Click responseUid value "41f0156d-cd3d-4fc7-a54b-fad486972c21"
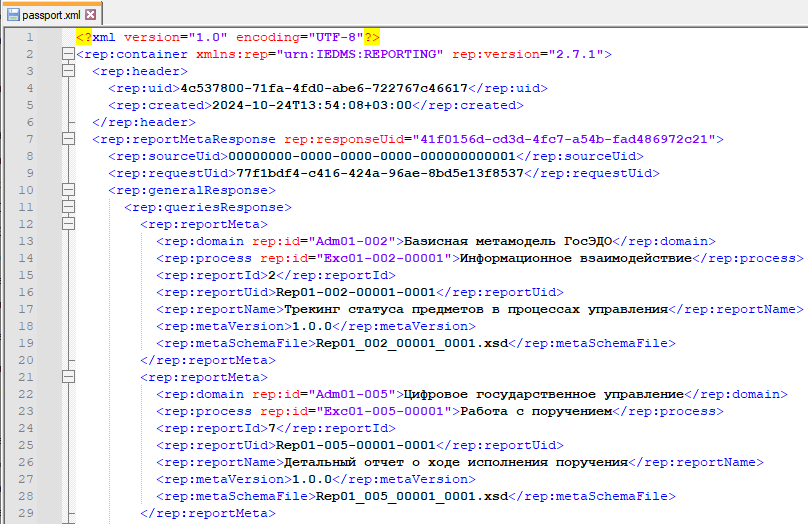Viewport: 808px width, 524px height. click(x=564, y=139)
